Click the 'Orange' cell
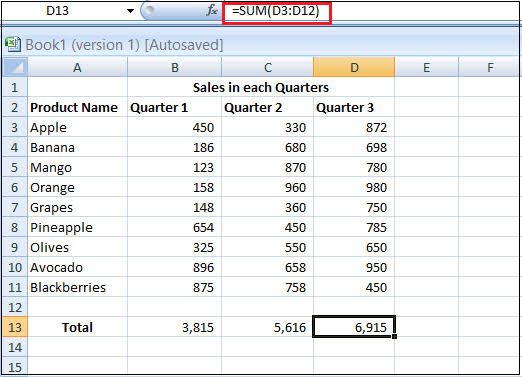The height and width of the screenshot is (377, 522). coord(77,187)
